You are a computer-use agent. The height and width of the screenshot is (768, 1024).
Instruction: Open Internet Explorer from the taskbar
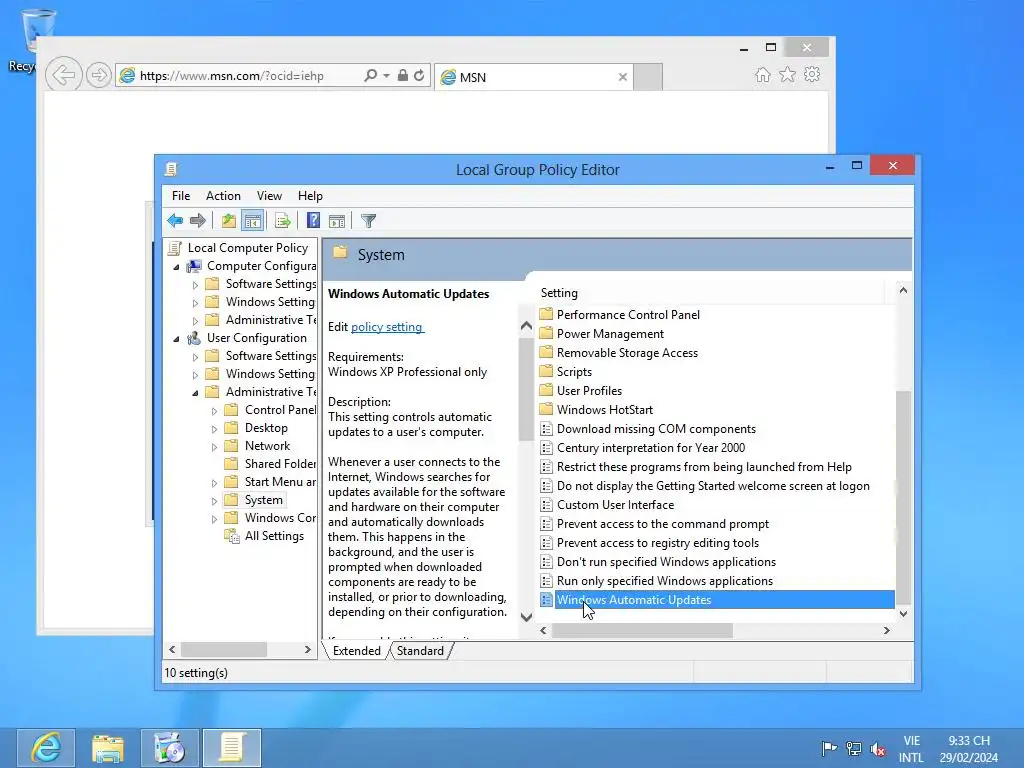pos(46,748)
